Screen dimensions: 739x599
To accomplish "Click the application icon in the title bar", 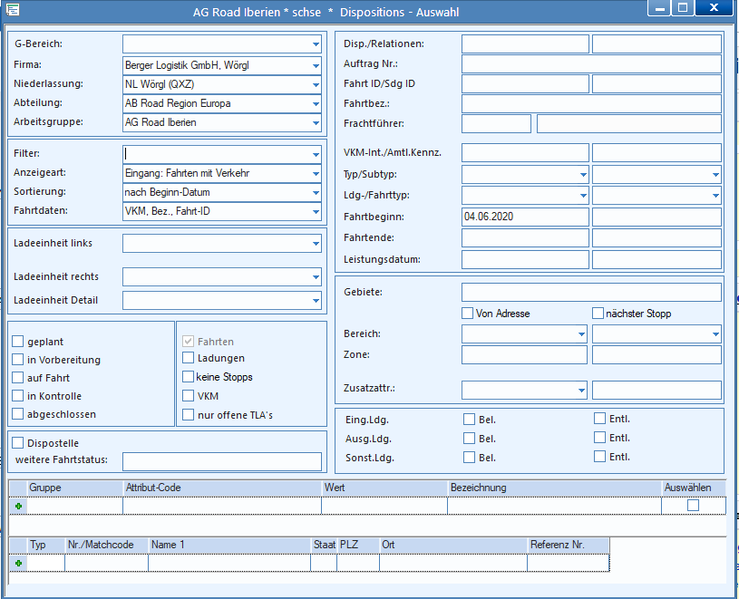I will (13, 9).
